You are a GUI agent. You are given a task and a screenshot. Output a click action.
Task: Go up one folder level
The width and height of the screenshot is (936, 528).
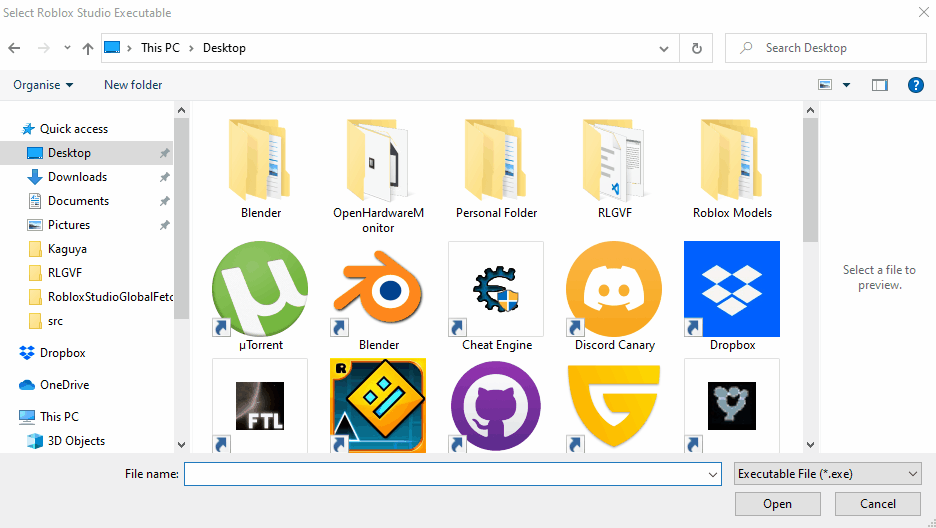click(x=88, y=48)
